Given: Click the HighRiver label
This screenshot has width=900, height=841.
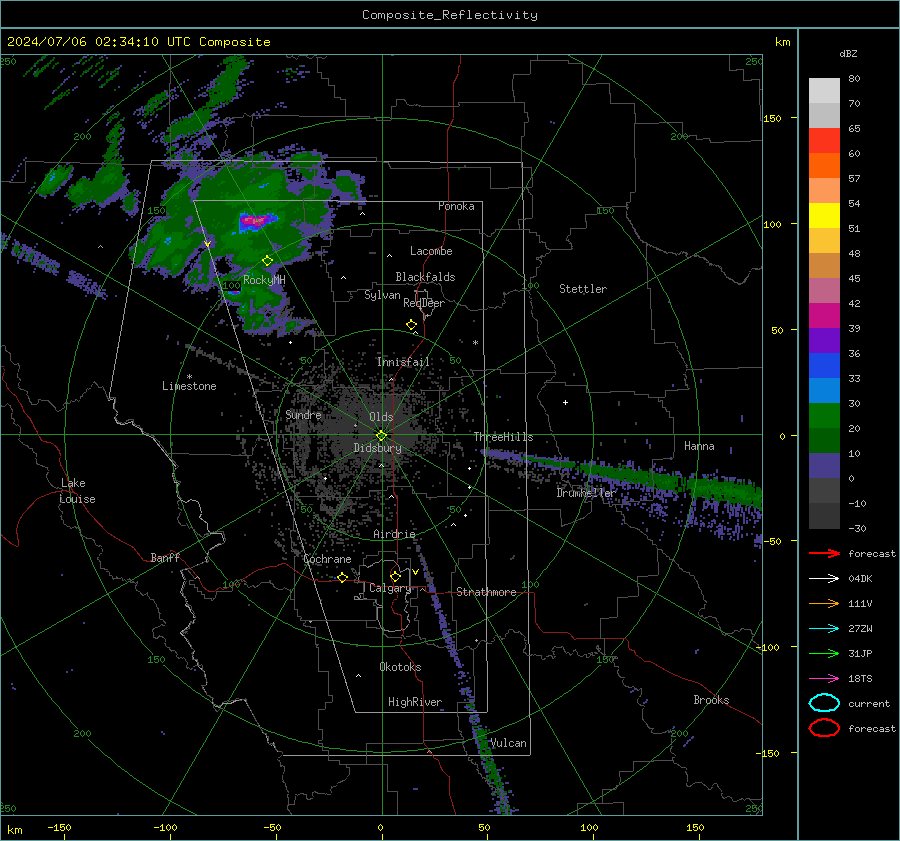Looking at the screenshot, I should tap(415, 702).
